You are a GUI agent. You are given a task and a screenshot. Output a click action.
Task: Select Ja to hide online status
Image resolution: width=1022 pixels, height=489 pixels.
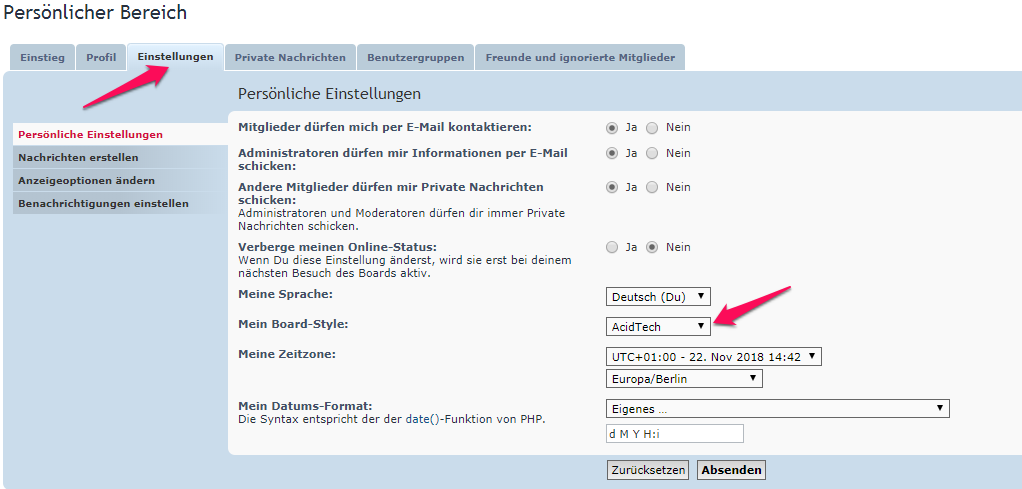tap(612, 248)
